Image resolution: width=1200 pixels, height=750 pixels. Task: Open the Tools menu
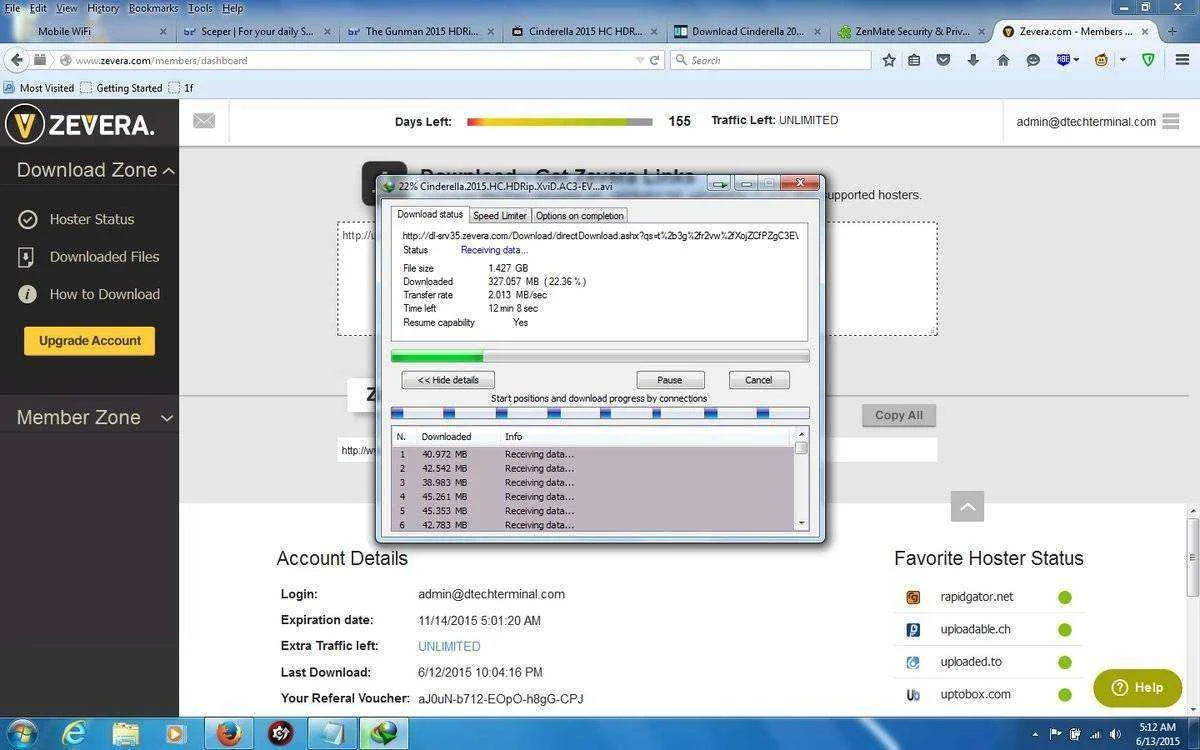[200, 8]
